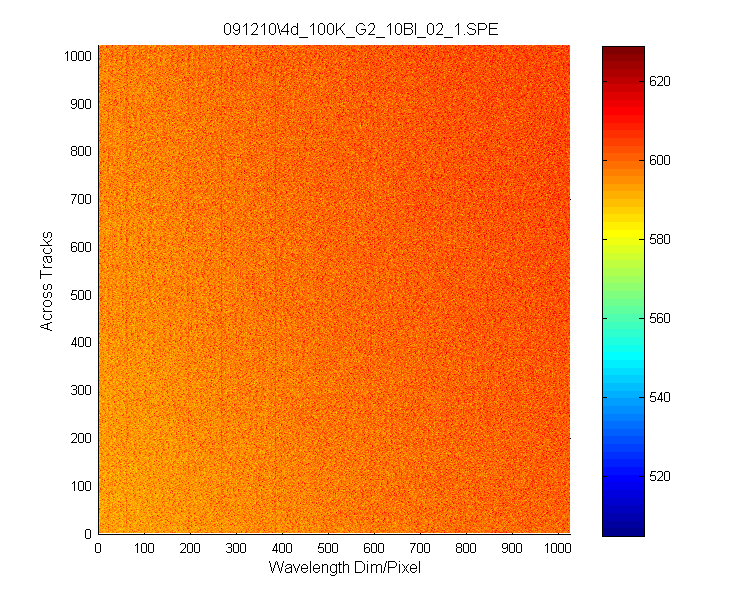Viewport: 750px width, 600px height.
Task: Click x-axis tick label 100
Action: (144, 548)
